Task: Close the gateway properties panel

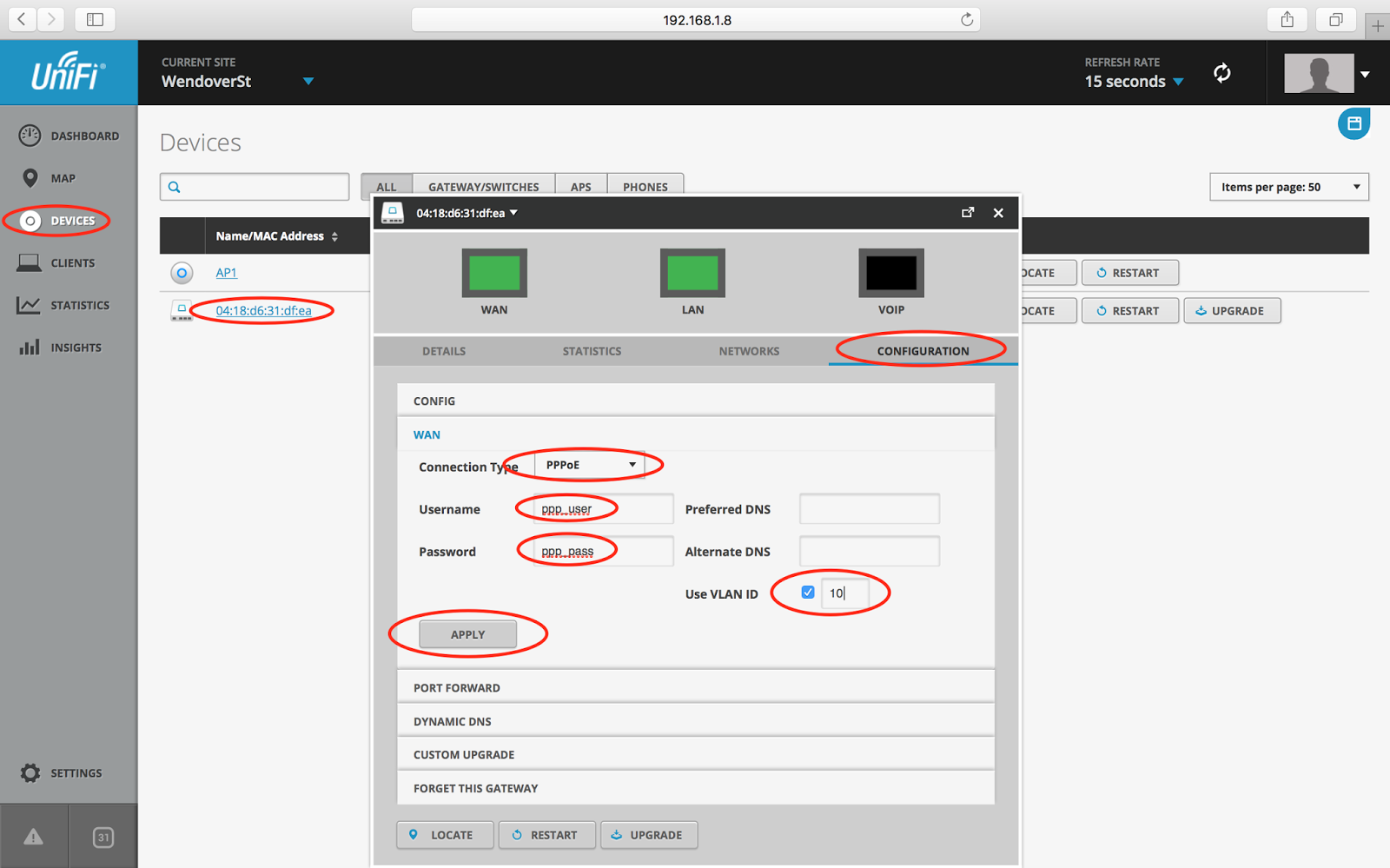Action: coord(998,213)
